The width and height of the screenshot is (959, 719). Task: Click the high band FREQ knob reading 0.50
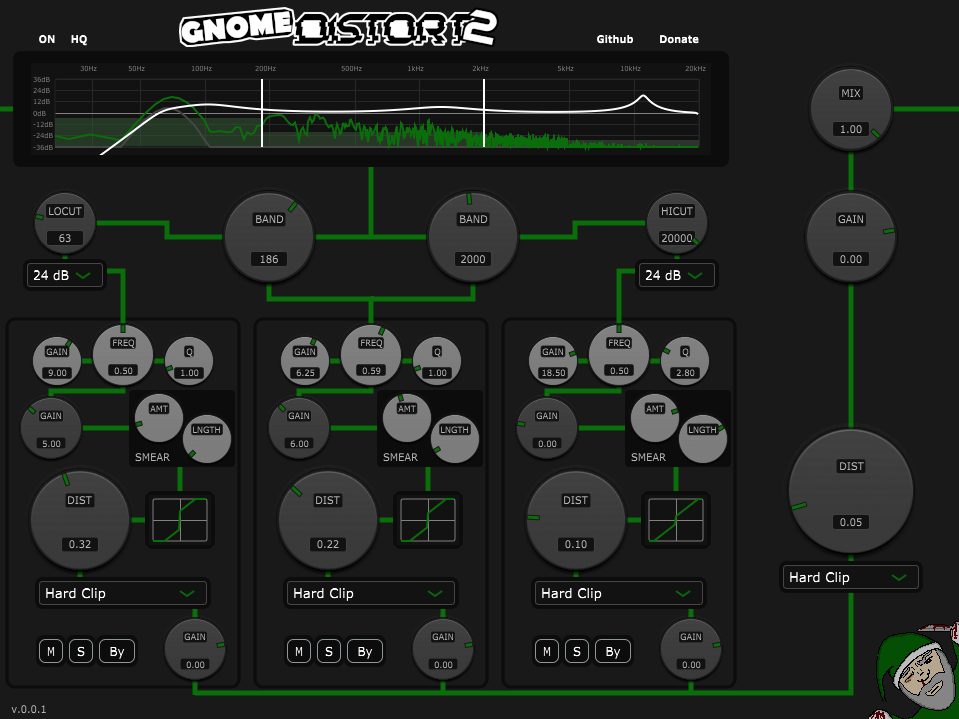619,355
